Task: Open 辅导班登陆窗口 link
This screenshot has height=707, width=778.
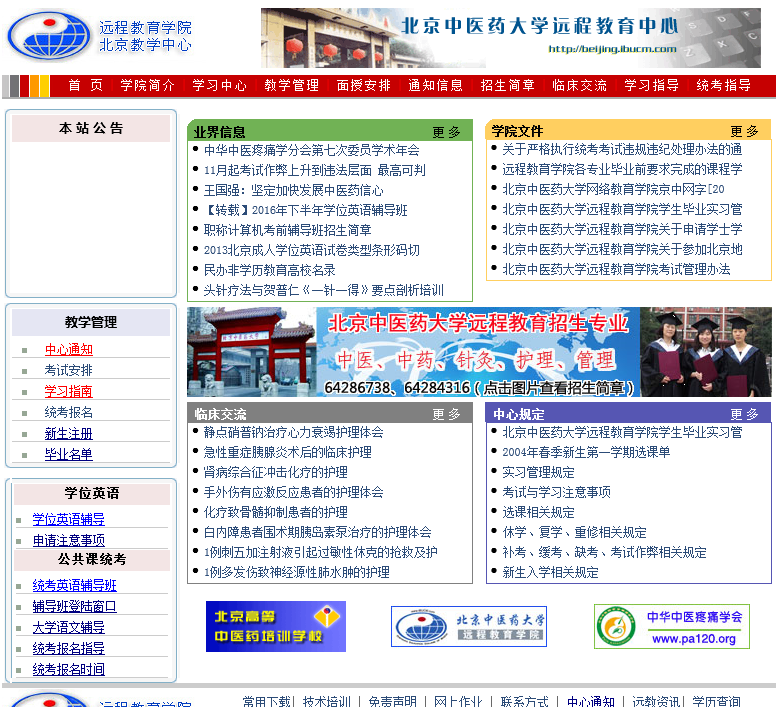Action: pyautogui.click(x=74, y=606)
